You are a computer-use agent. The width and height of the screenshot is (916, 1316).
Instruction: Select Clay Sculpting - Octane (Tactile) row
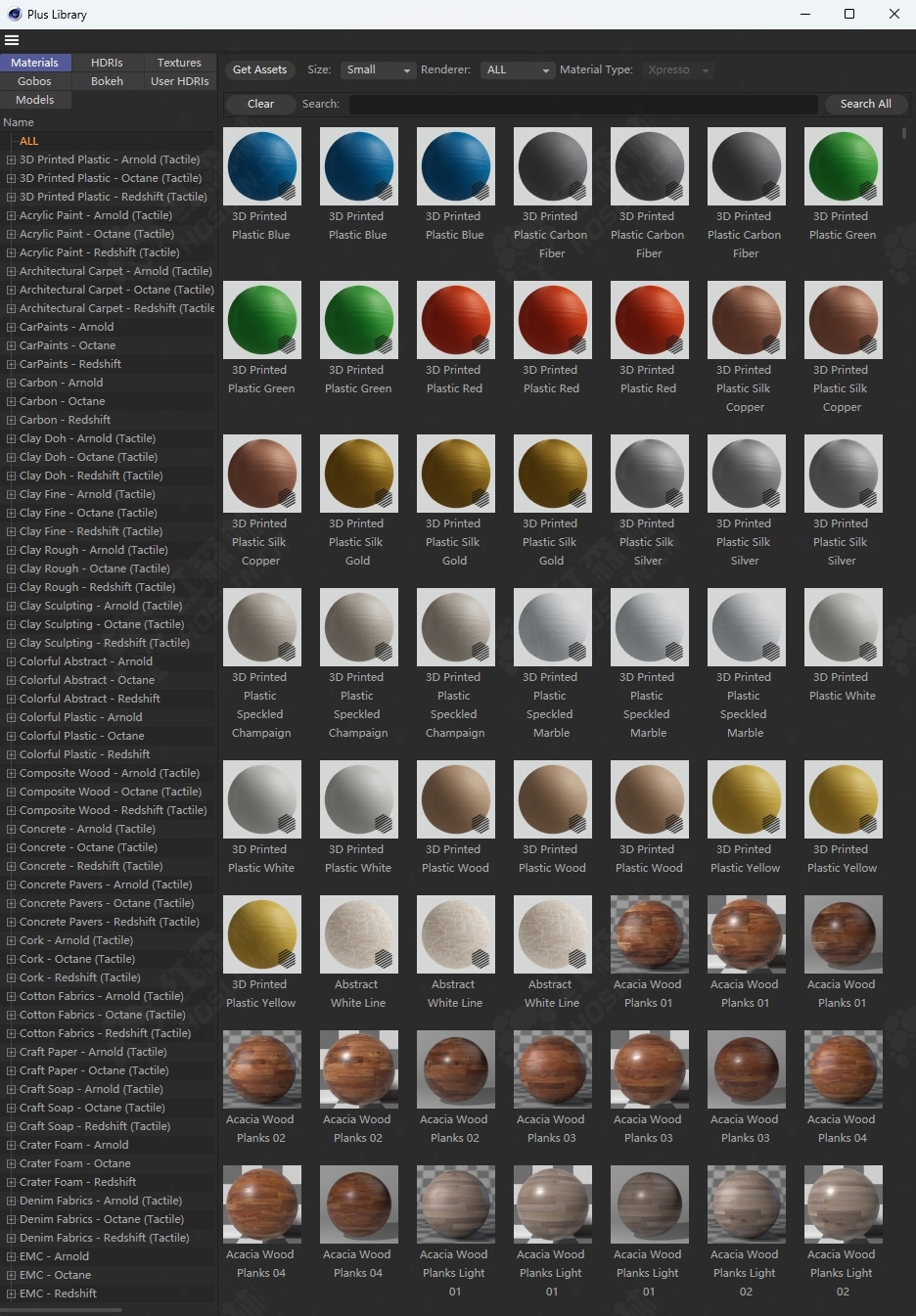(x=102, y=624)
